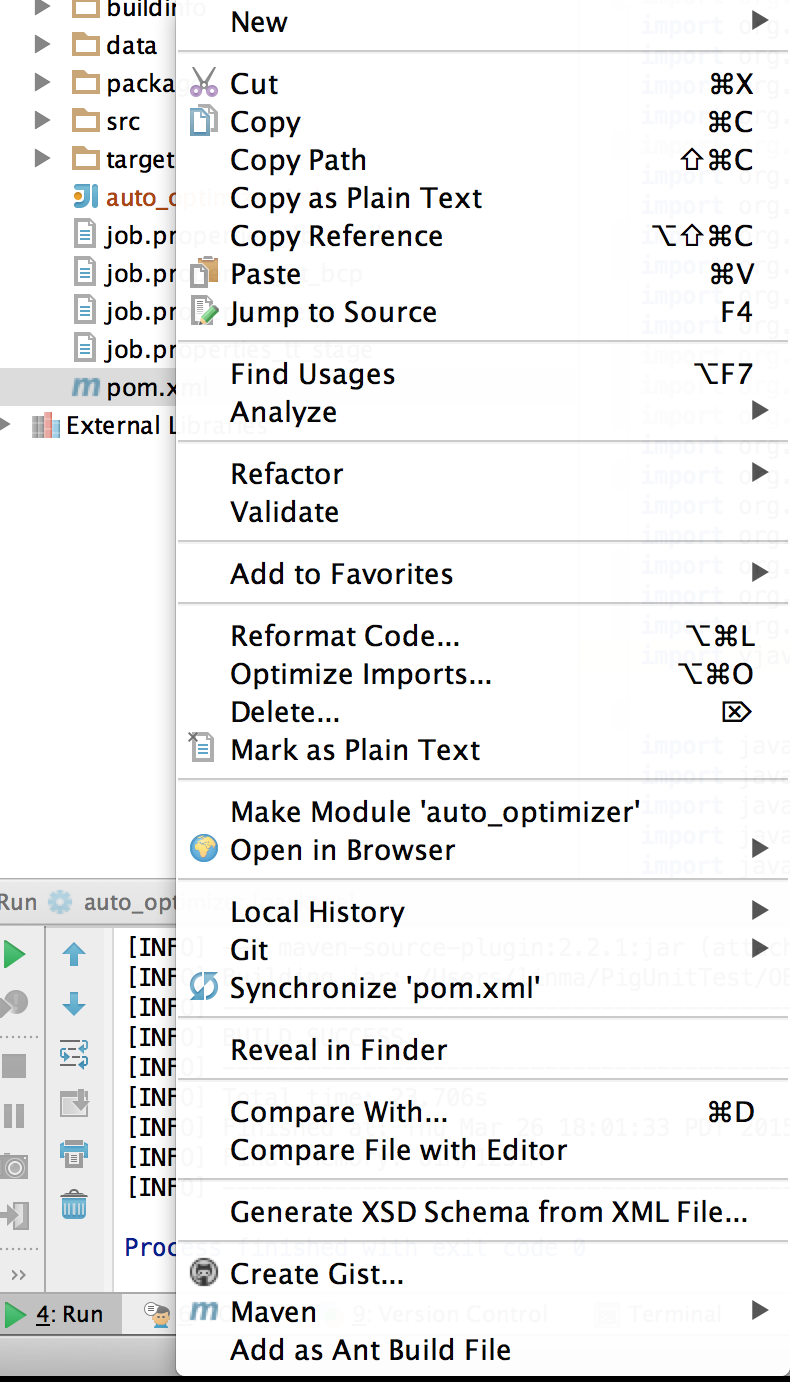Click the Print console icon
Viewport: 790px width, 1382px height.
(x=74, y=1154)
